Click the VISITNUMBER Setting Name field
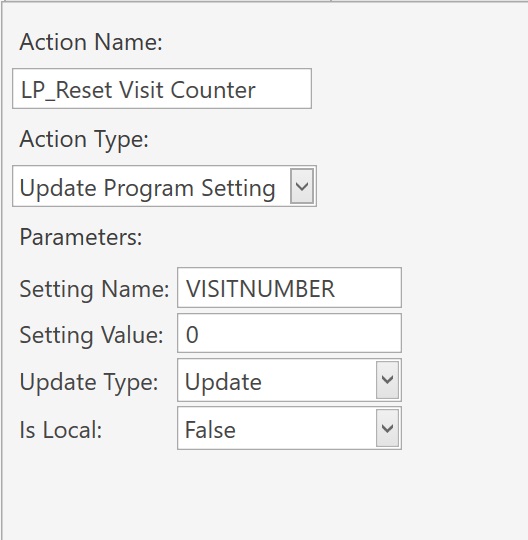528x540 pixels. [x=289, y=288]
